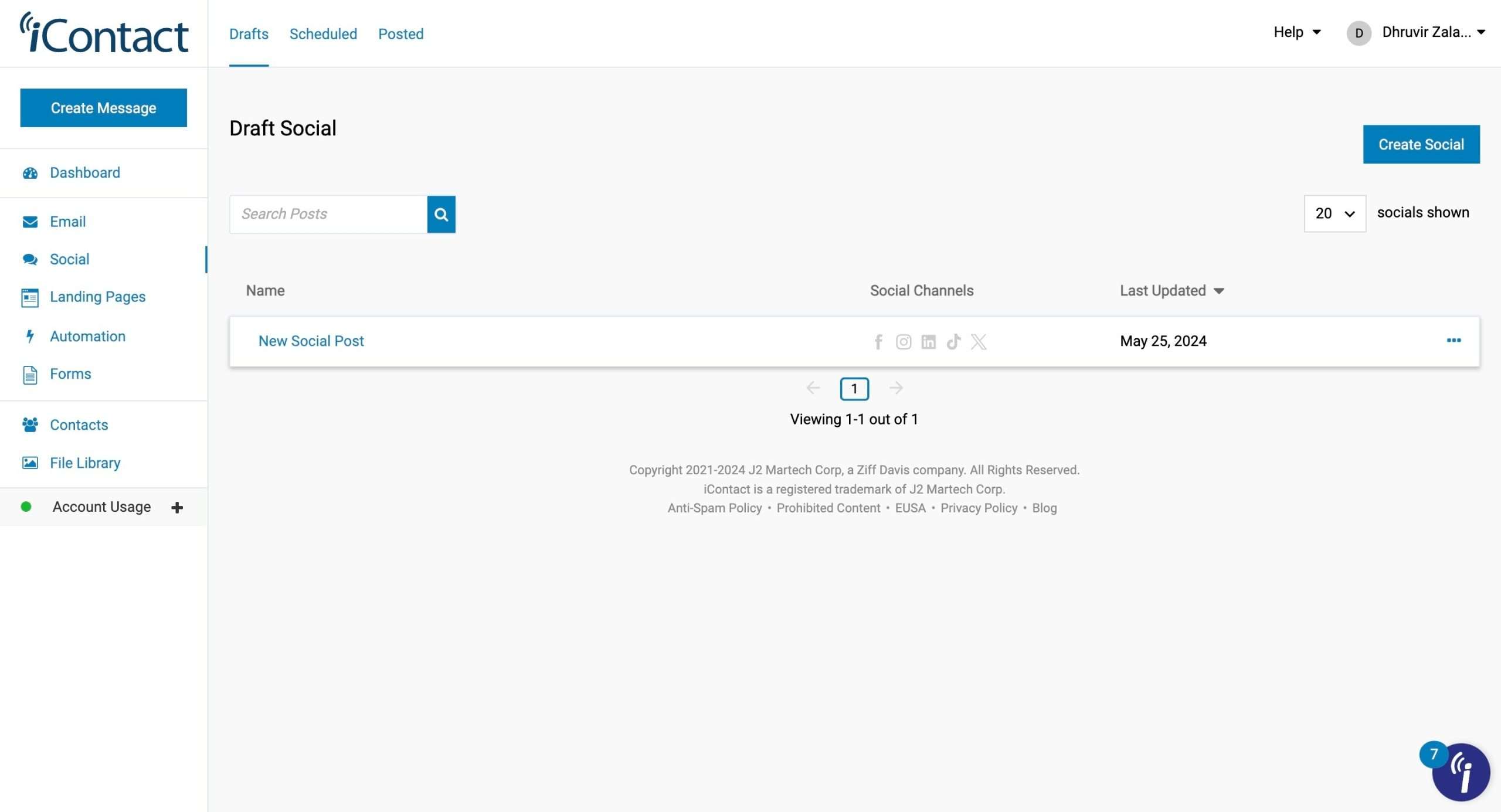Open the Privacy Policy link
Viewport: 1501px width, 812px height.
(979, 508)
